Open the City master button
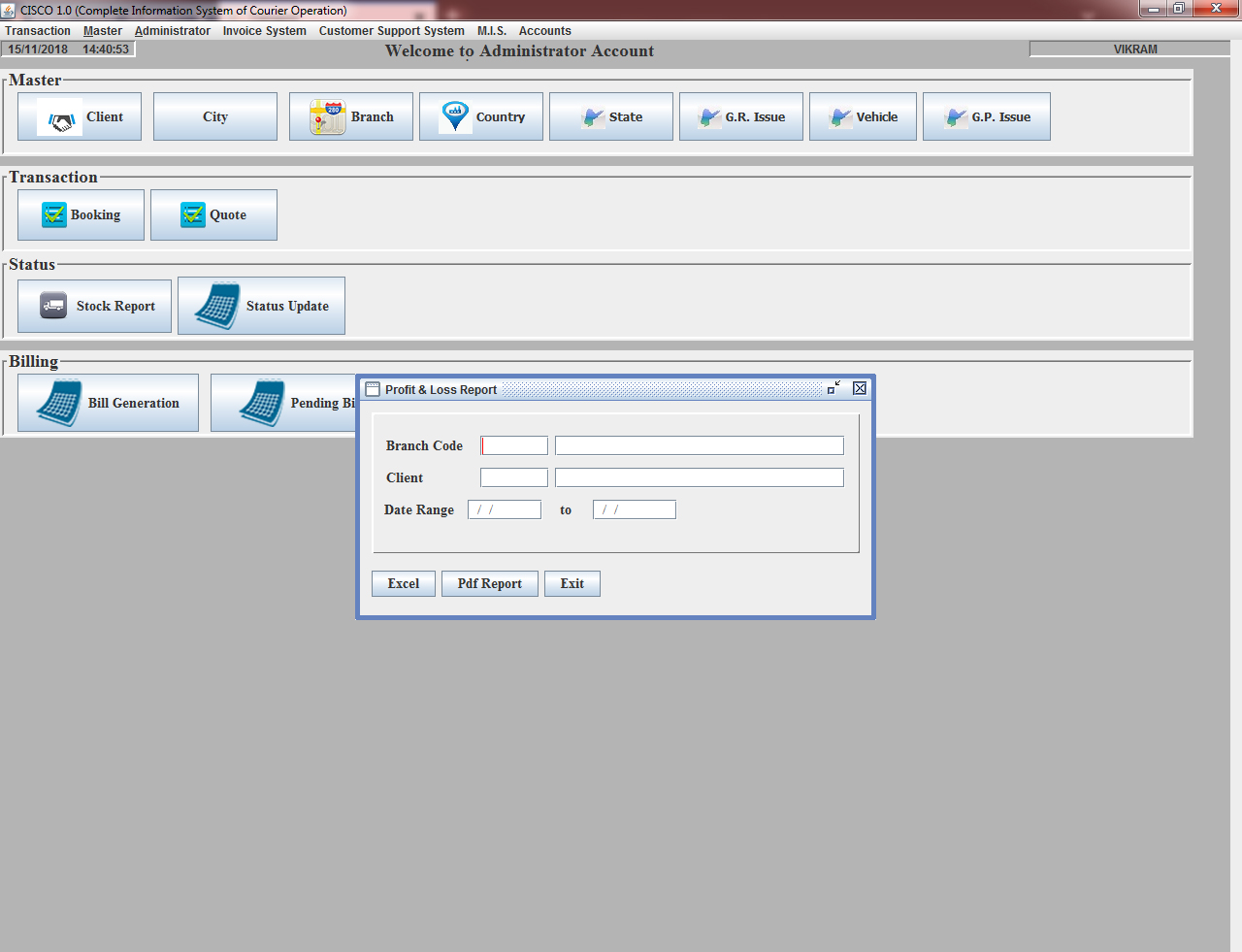The width and height of the screenshot is (1242, 952). (x=215, y=116)
